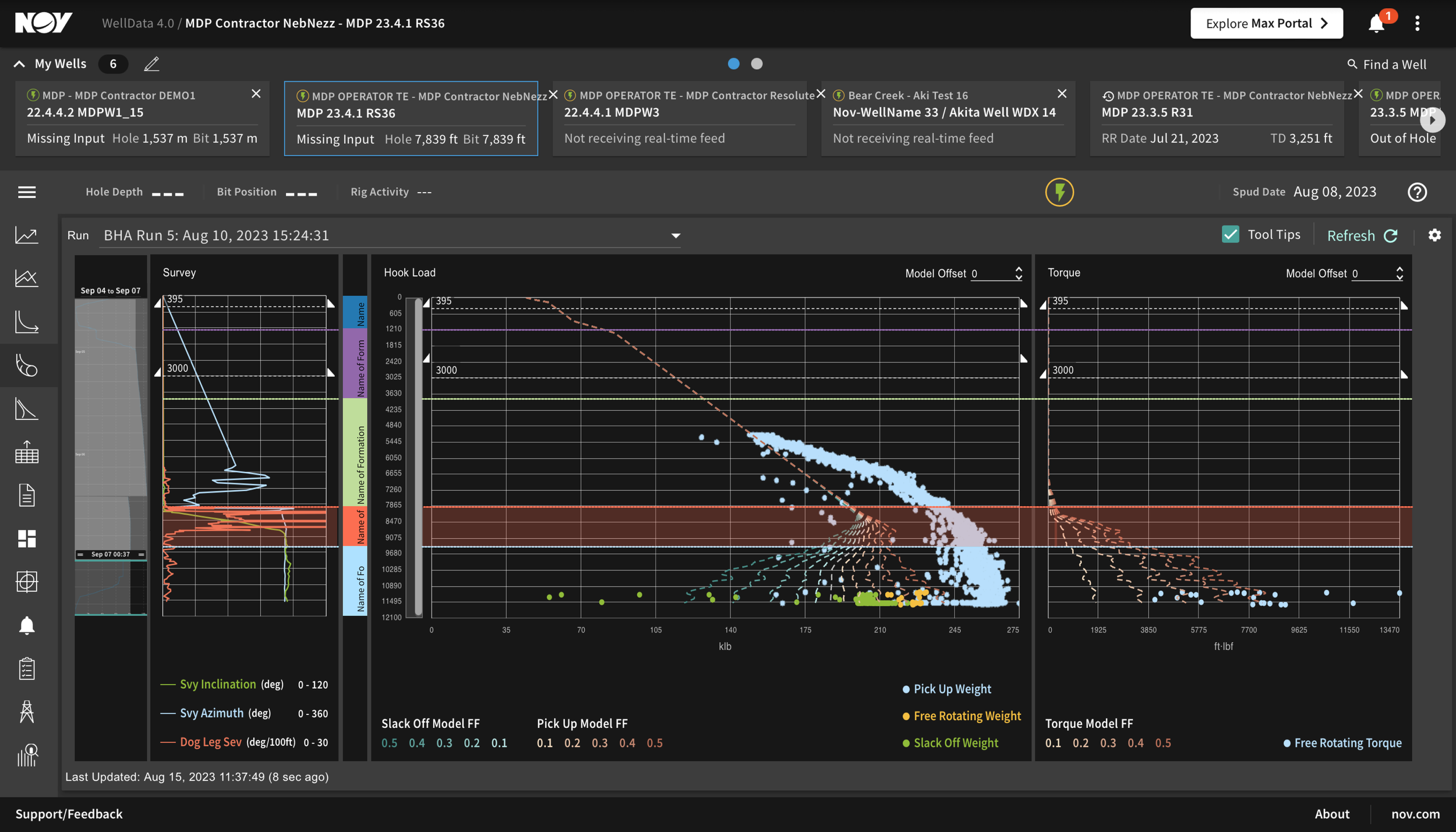This screenshot has width=1456, height=832.
Task: Open the dashboard tiles sidebar icon
Action: pyautogui.click(x=27, y=539)
